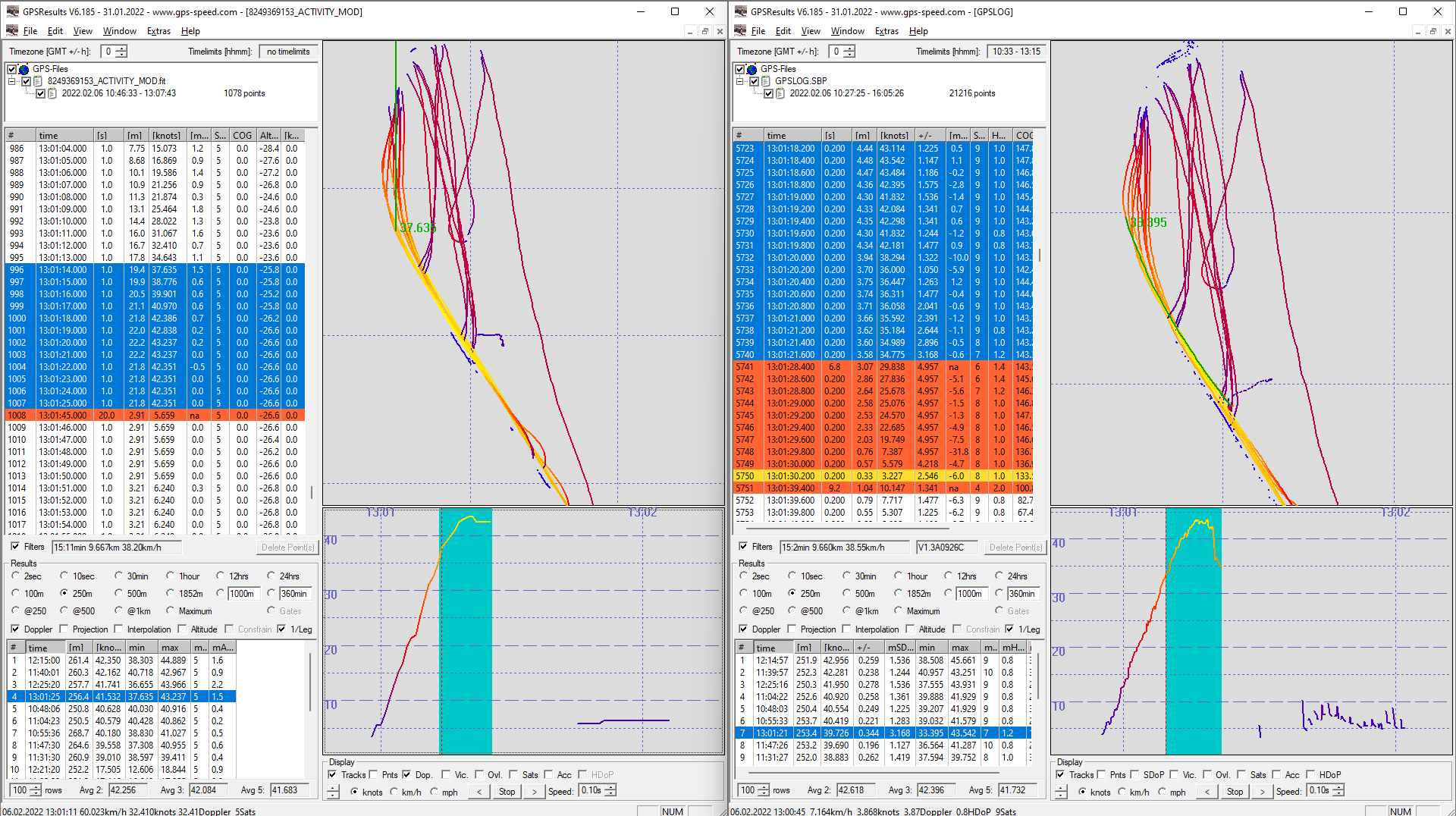Screen dimensions: 1456x816
Task: Click the GPSResults app icon in right window title bar
Action: (x=740, y=11)
